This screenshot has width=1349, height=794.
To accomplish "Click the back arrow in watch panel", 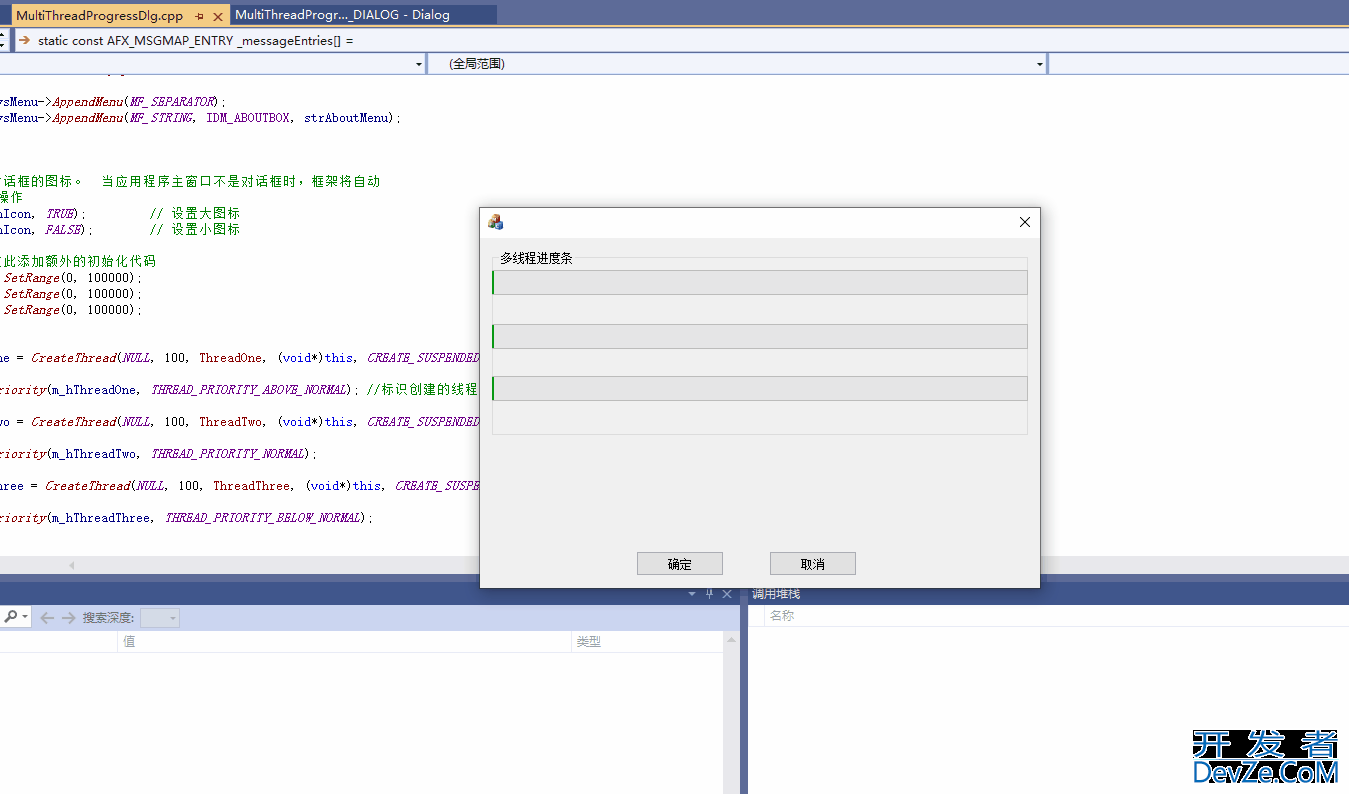I will tap(47, 618).
